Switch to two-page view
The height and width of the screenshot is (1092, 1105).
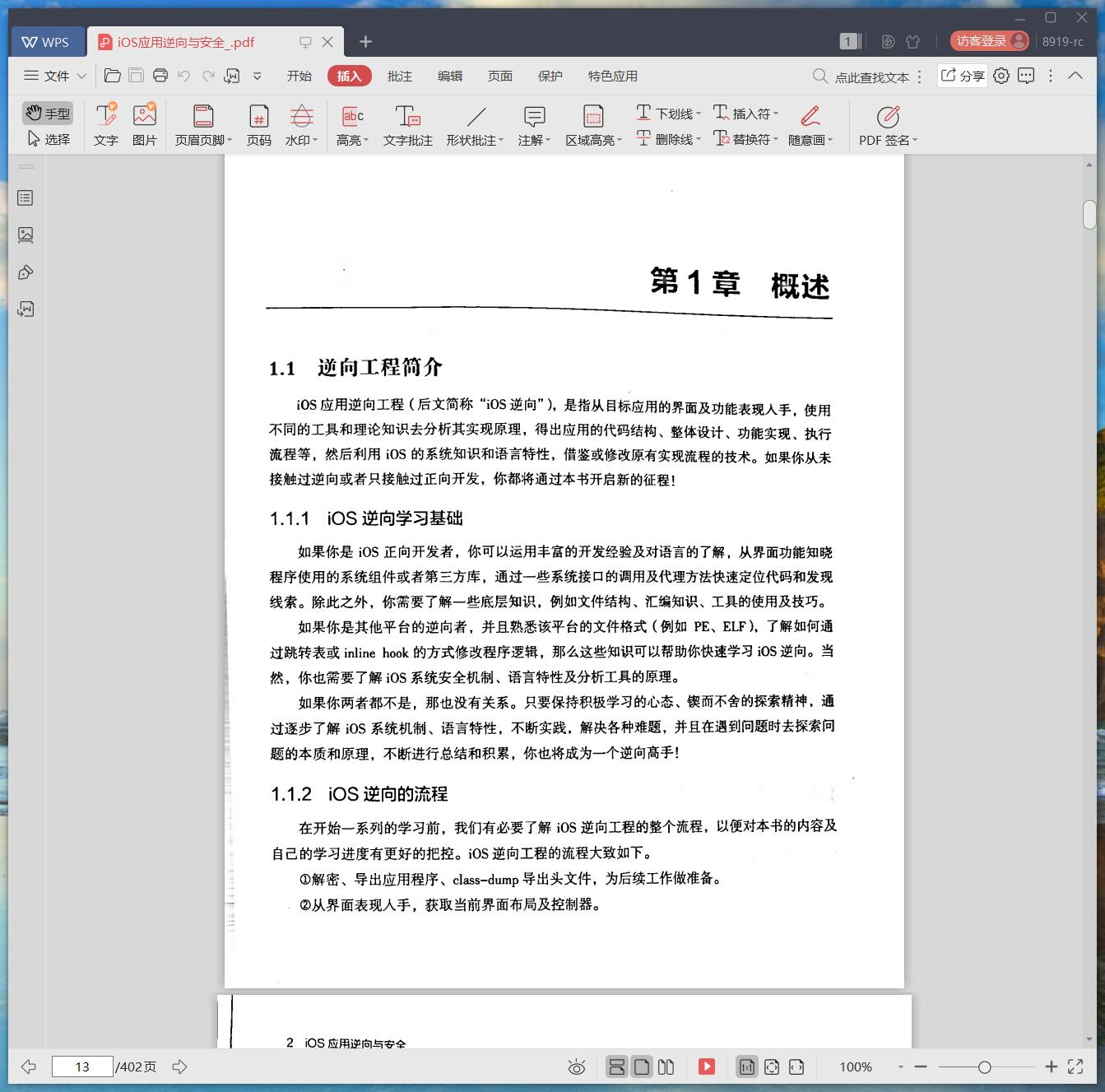tap(666, 1066)
